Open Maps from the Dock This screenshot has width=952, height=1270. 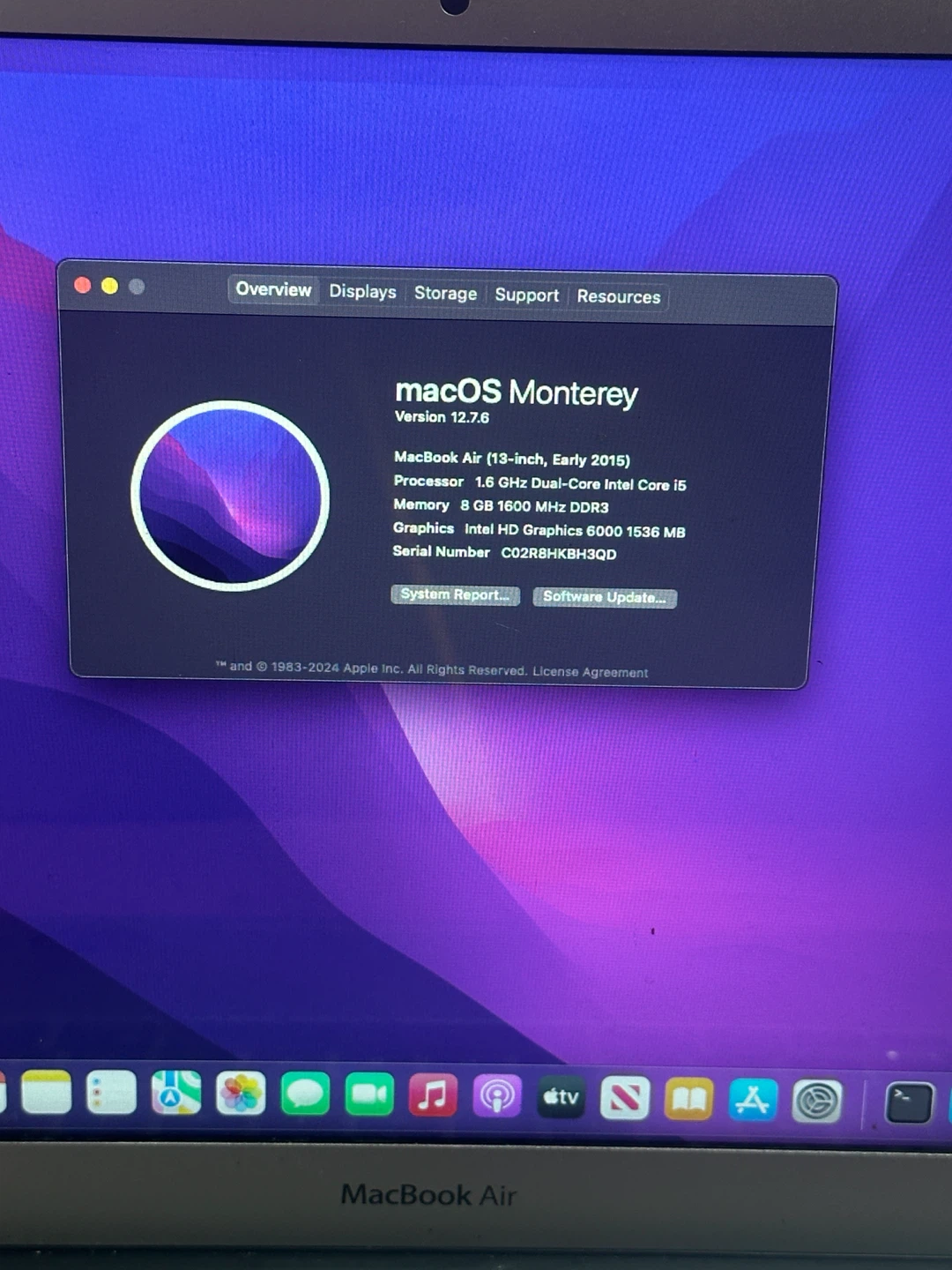(x=176, y=1094)
